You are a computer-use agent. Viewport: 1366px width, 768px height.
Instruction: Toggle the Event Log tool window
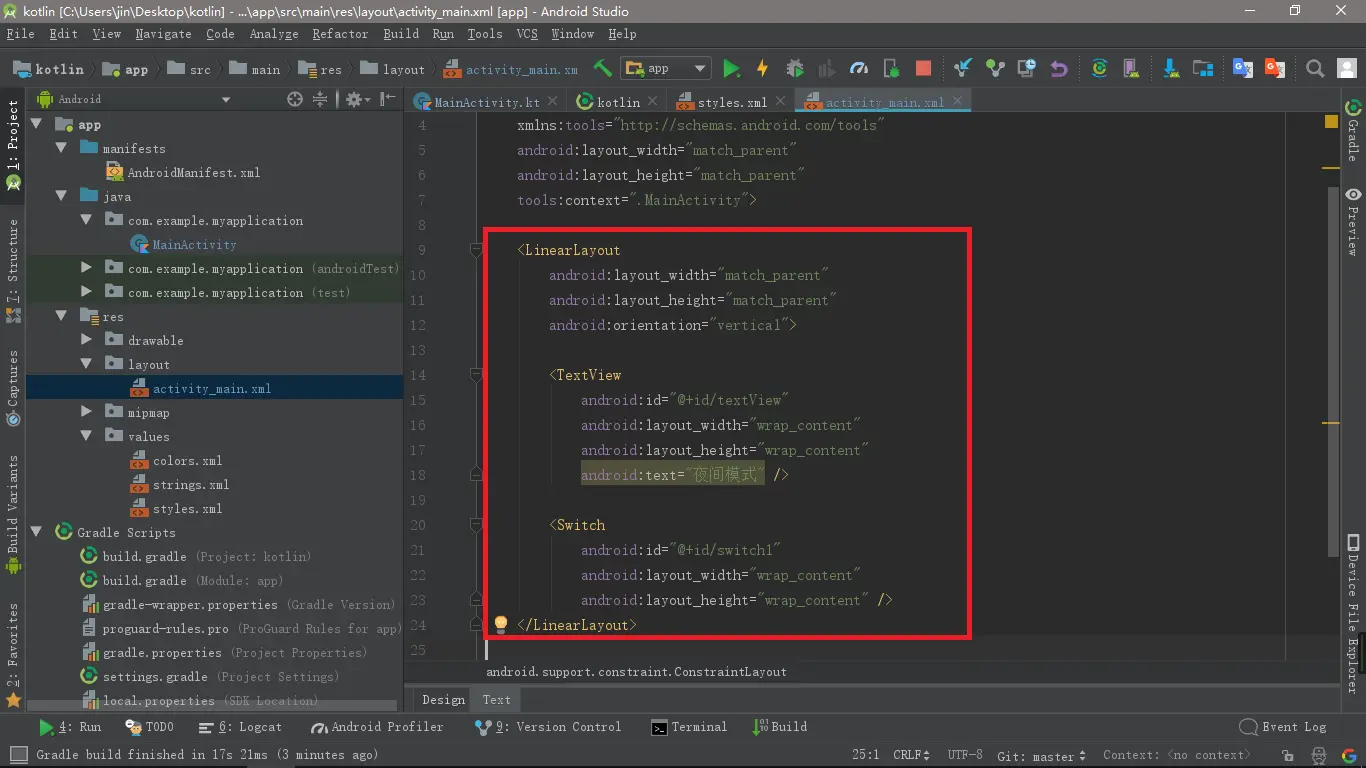(1283, 727)
